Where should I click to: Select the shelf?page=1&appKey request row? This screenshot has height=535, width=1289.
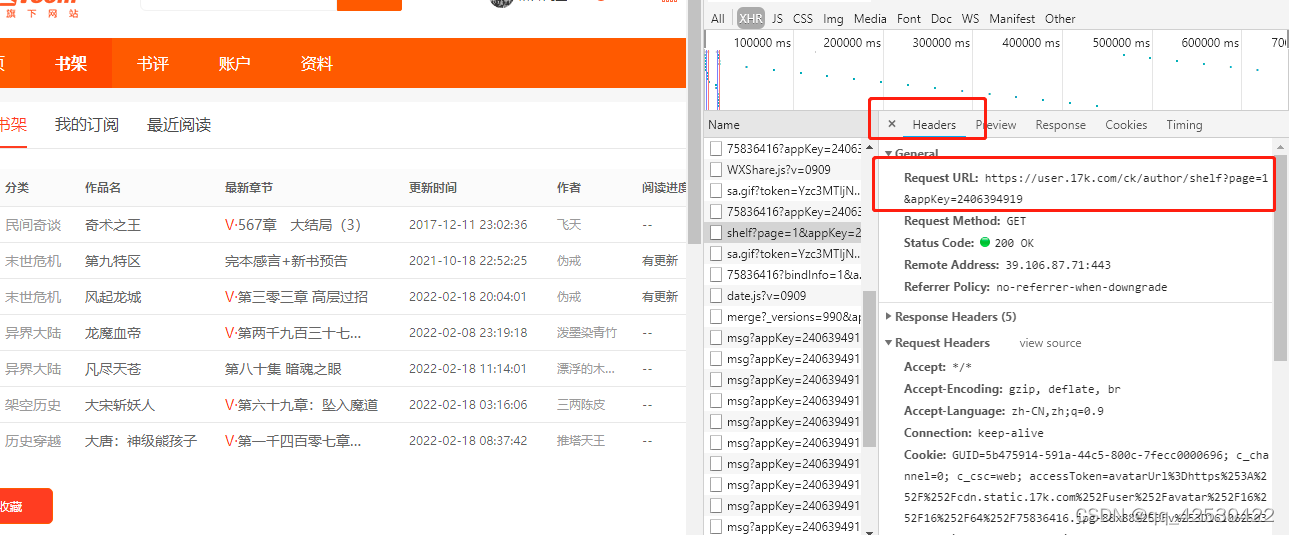(784, 232)
